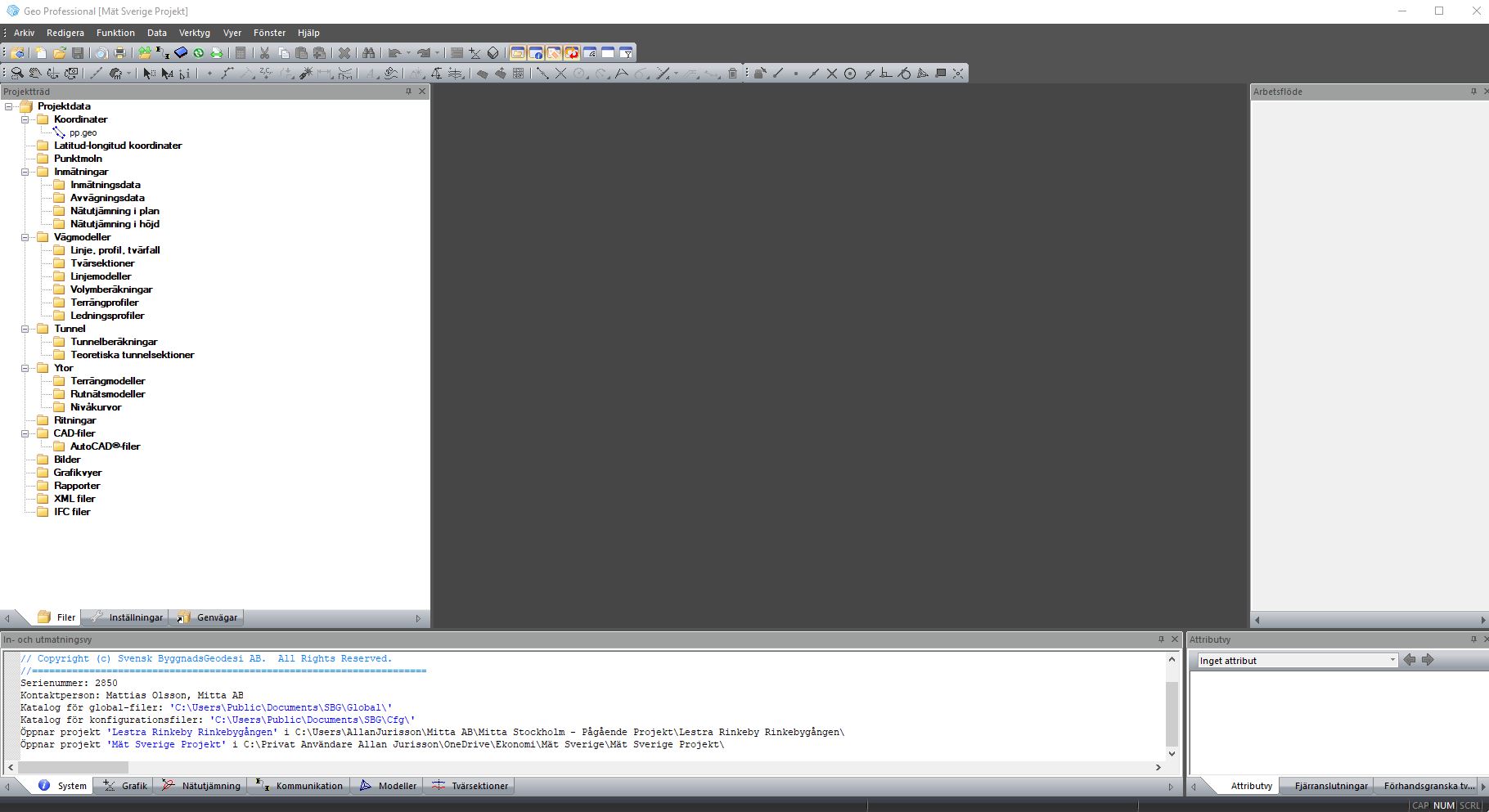Open the Verktyg menu
The height and width of the screenshot is (812, 1489).
195,33
